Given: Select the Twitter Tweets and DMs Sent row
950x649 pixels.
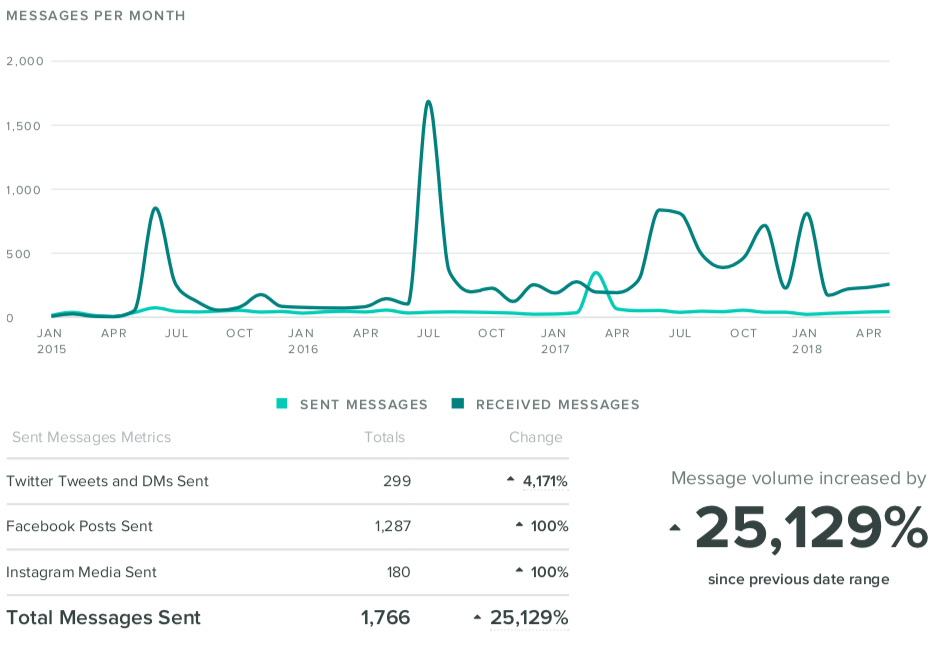Looking at the screenshot, I should [x=108, y=481].
